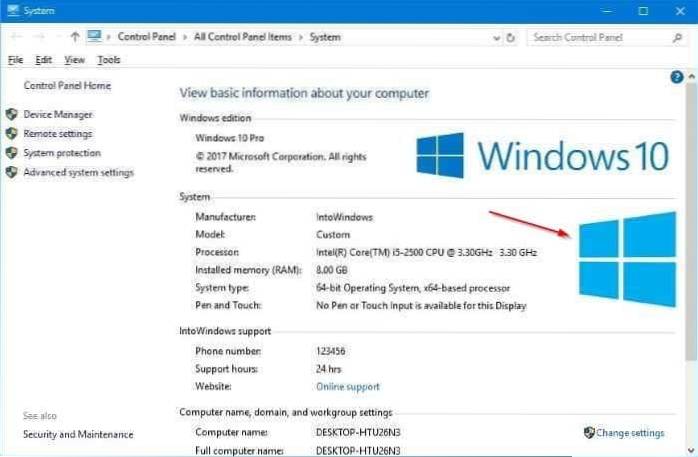Open the File menu
The image size is (698, 457).
coord(15,60)
